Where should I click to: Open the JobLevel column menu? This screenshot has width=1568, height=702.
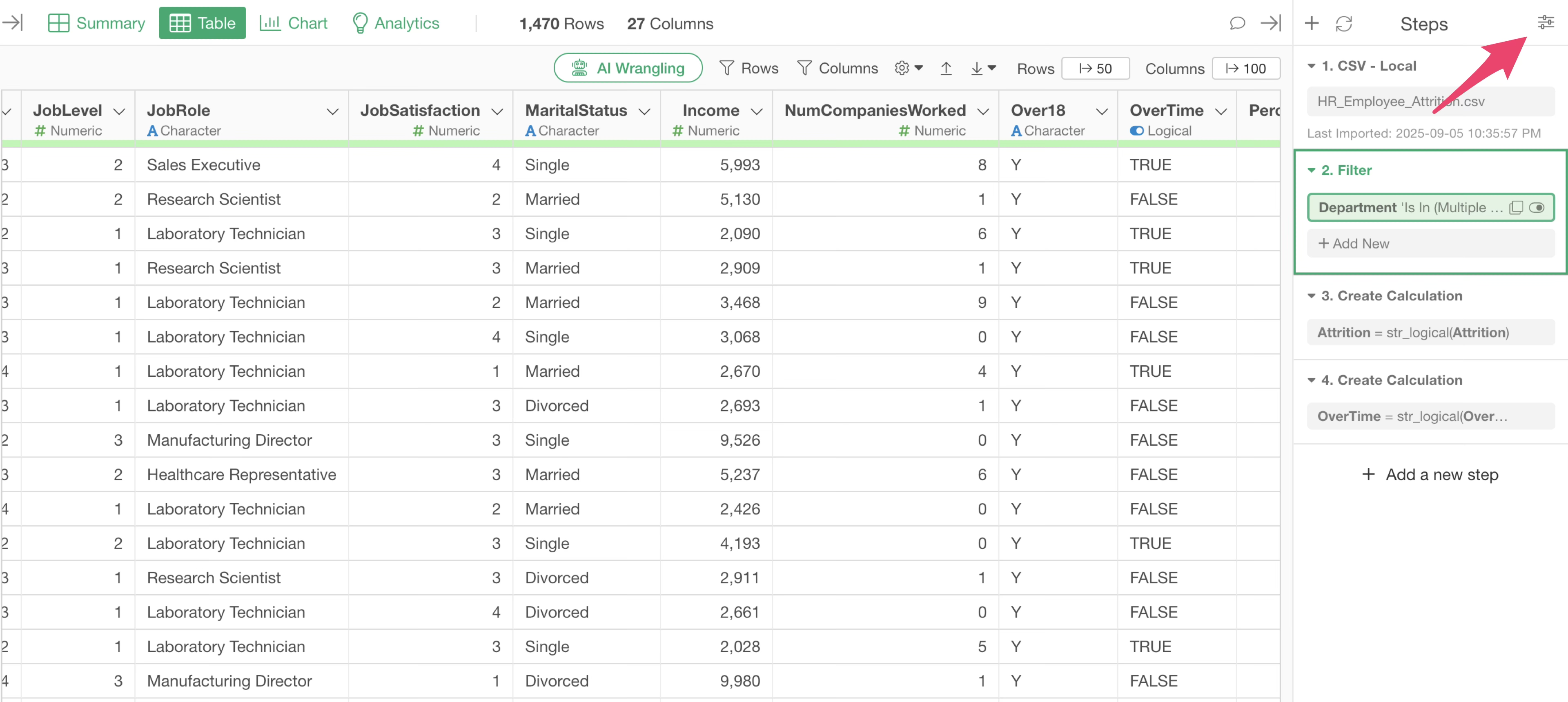click(x=119, y=111)
